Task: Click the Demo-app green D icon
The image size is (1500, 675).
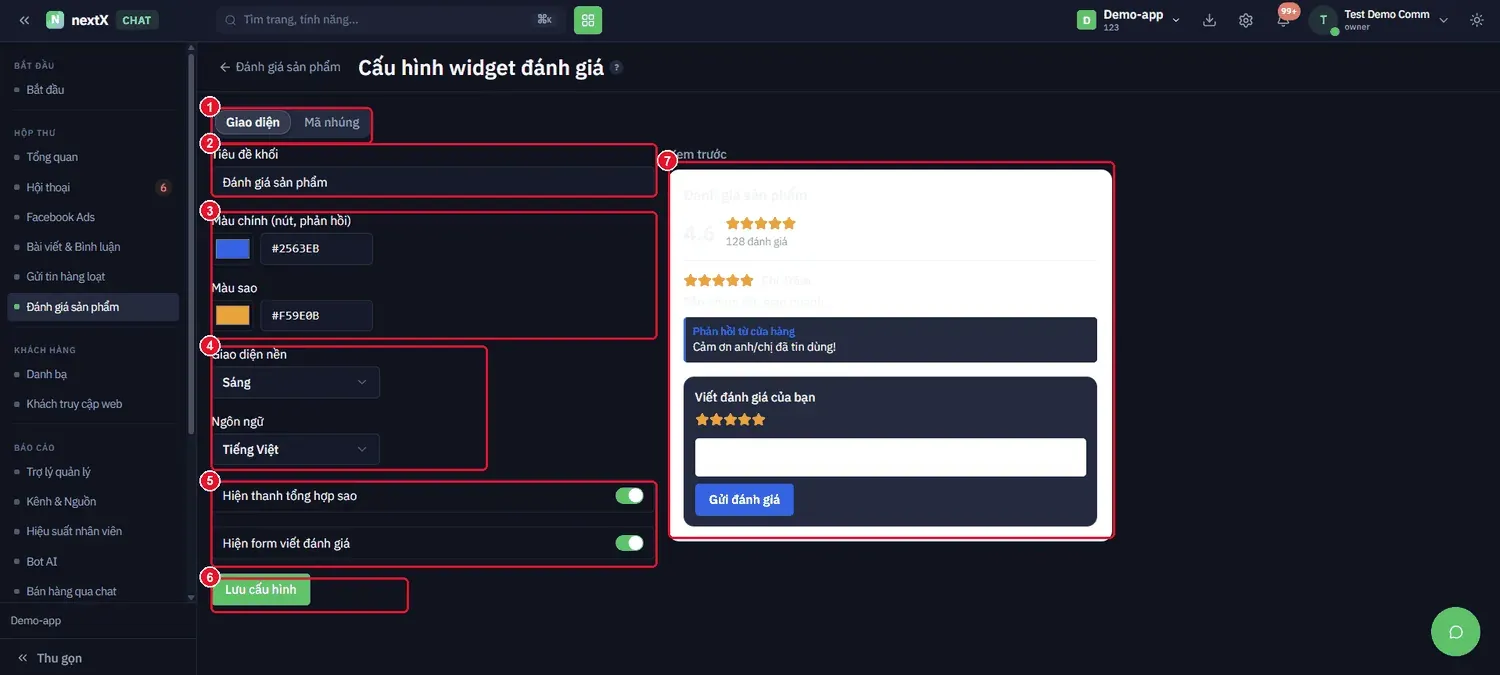Action: point(1086,20)
